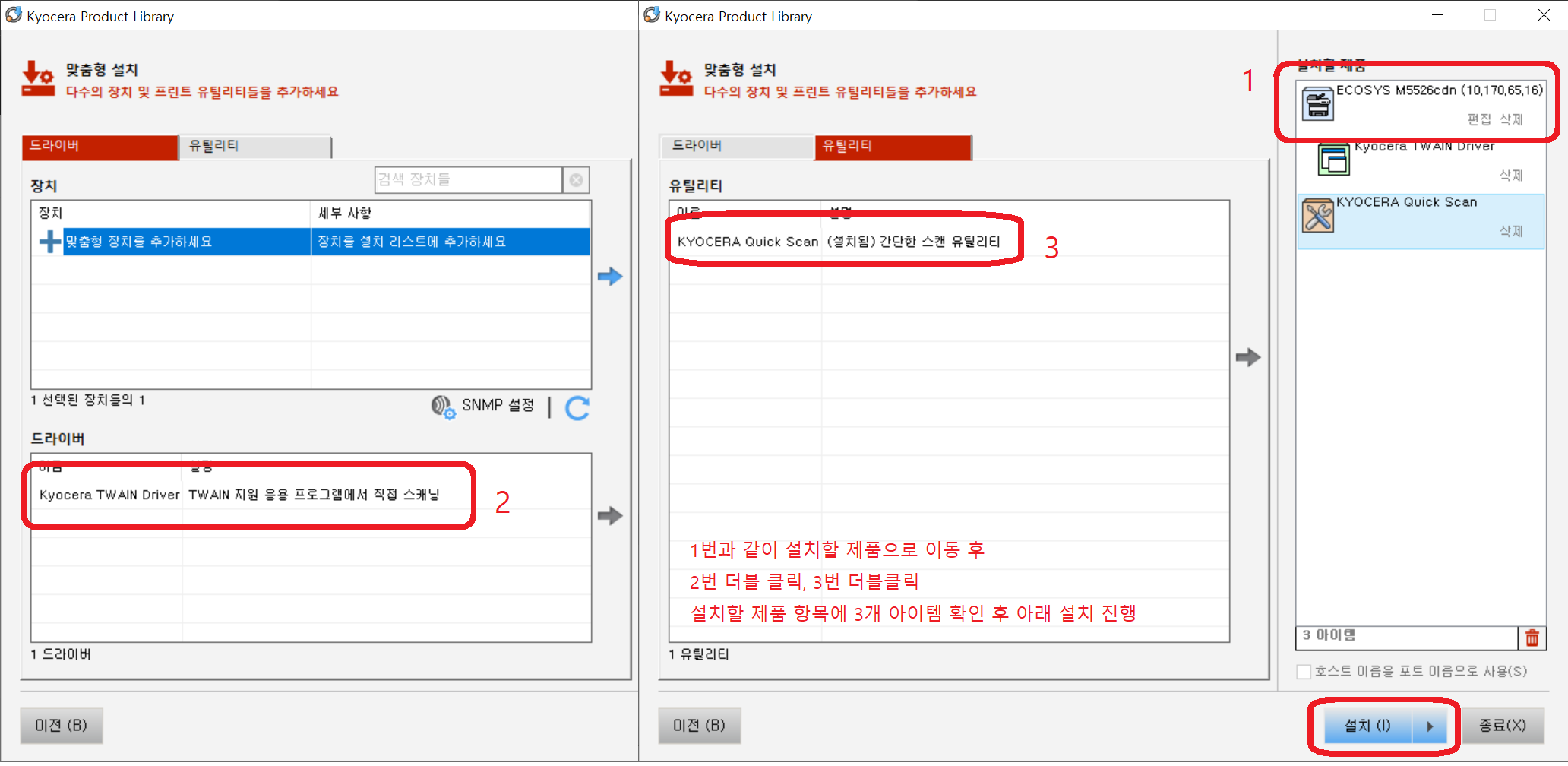The image size is (1568, 766).
Task: Click 장치 column header in device table
Action: [172, 214]
